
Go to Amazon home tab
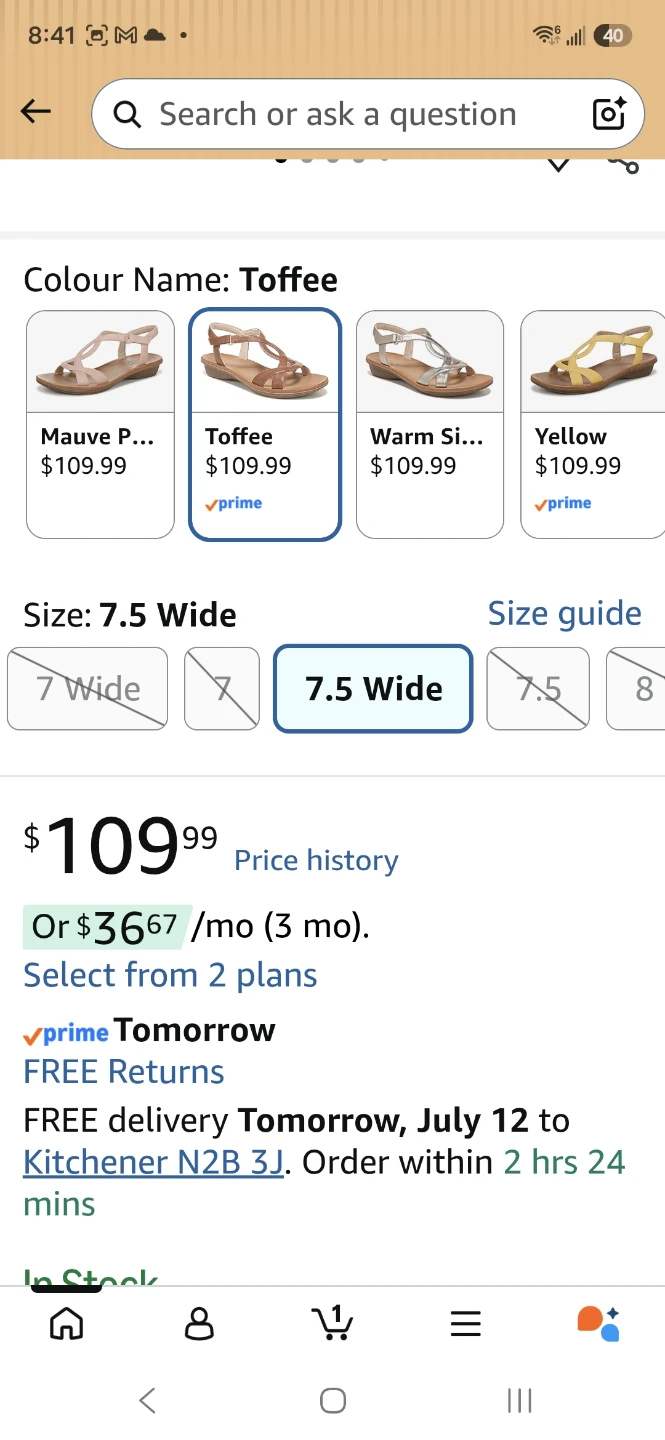(66, 1323)
